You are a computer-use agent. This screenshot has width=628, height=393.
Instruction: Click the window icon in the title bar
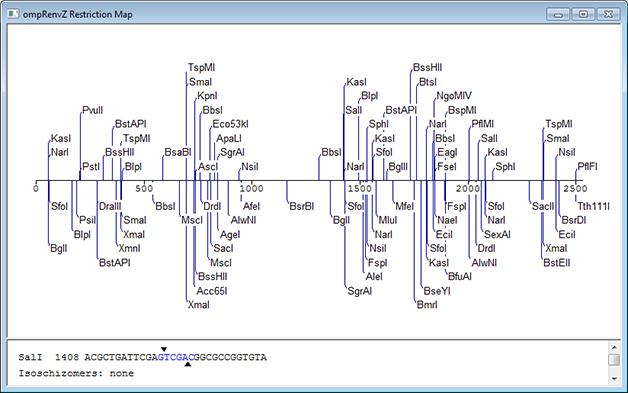(13, 14)
